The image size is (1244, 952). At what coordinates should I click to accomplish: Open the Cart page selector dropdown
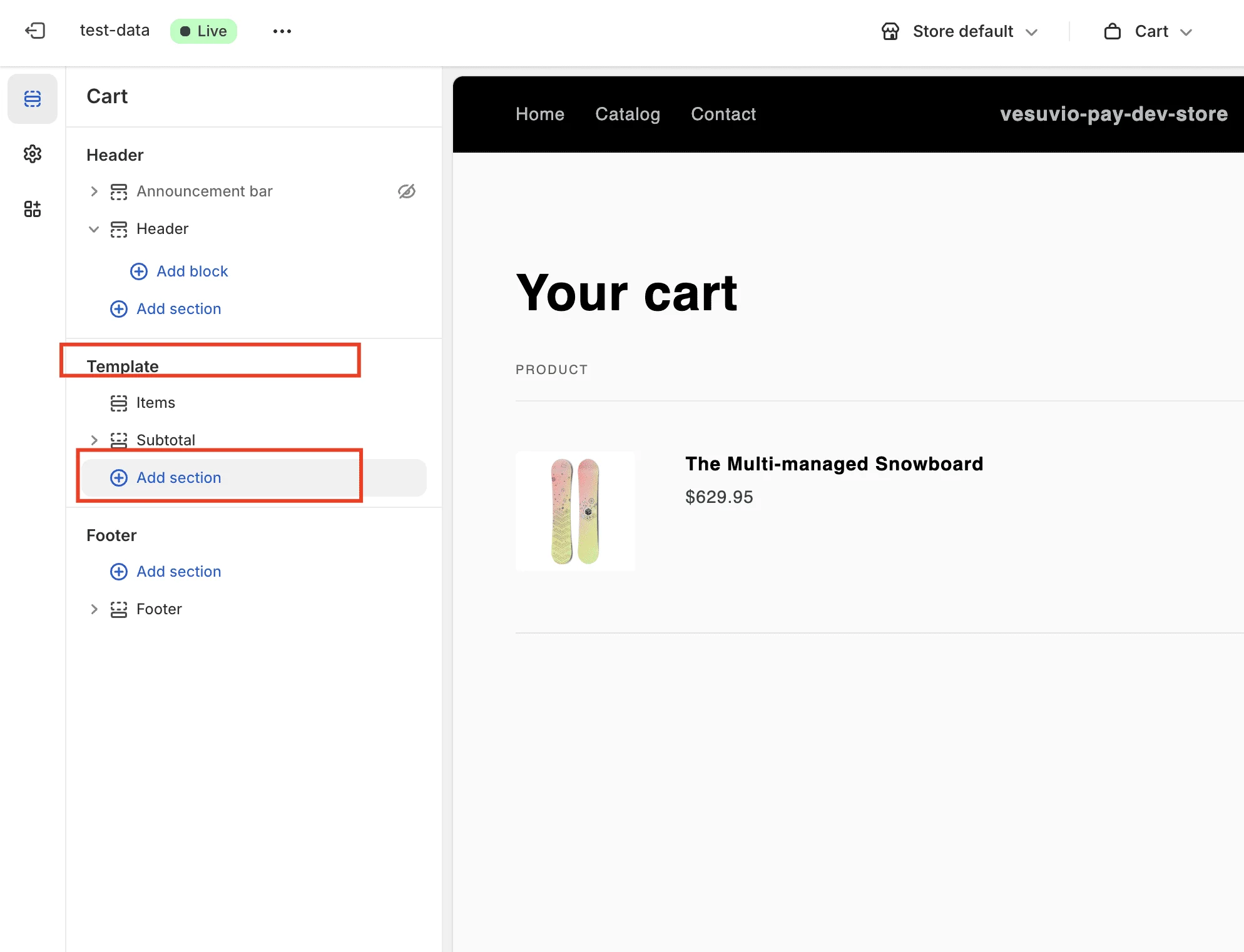click(1187, 32)
